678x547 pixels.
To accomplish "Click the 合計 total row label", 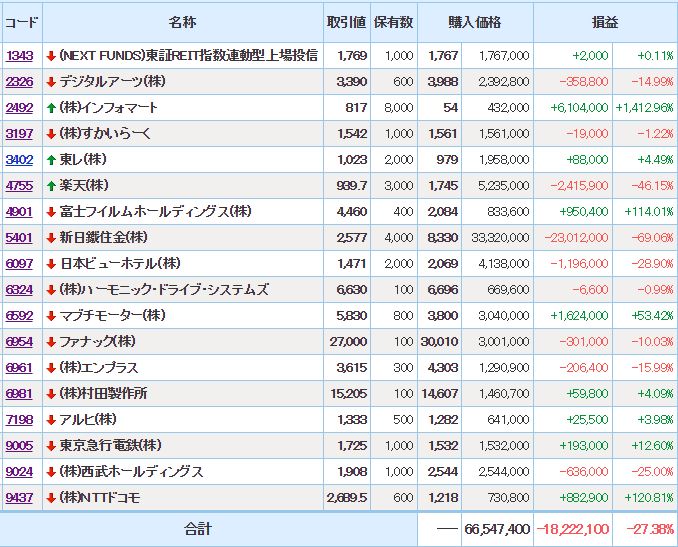I will [x=198, y=529].
